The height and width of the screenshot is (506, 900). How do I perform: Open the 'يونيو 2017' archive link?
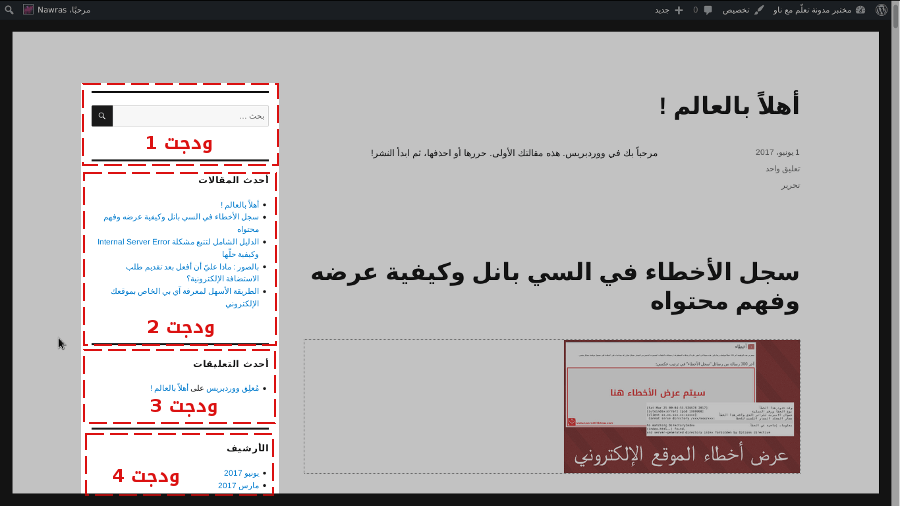click(x=241, y=473)
